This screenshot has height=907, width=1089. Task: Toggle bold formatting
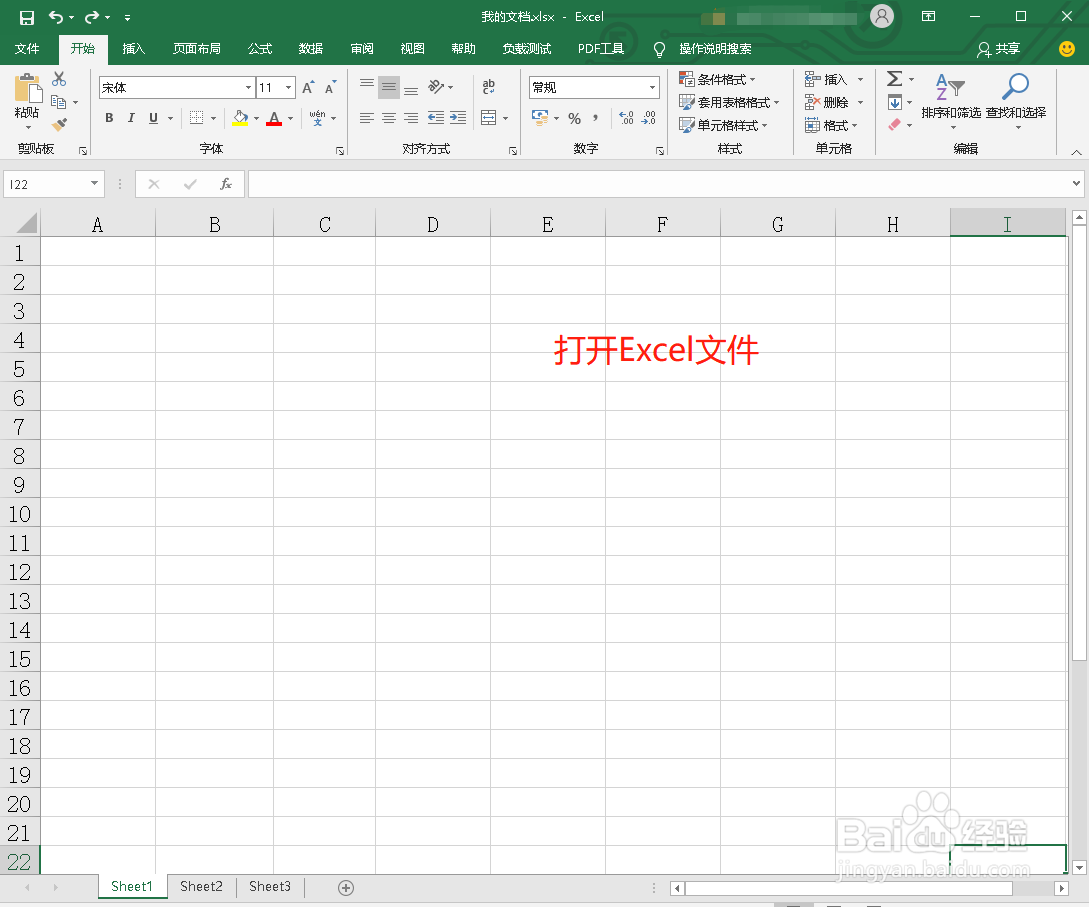(109, 118)
